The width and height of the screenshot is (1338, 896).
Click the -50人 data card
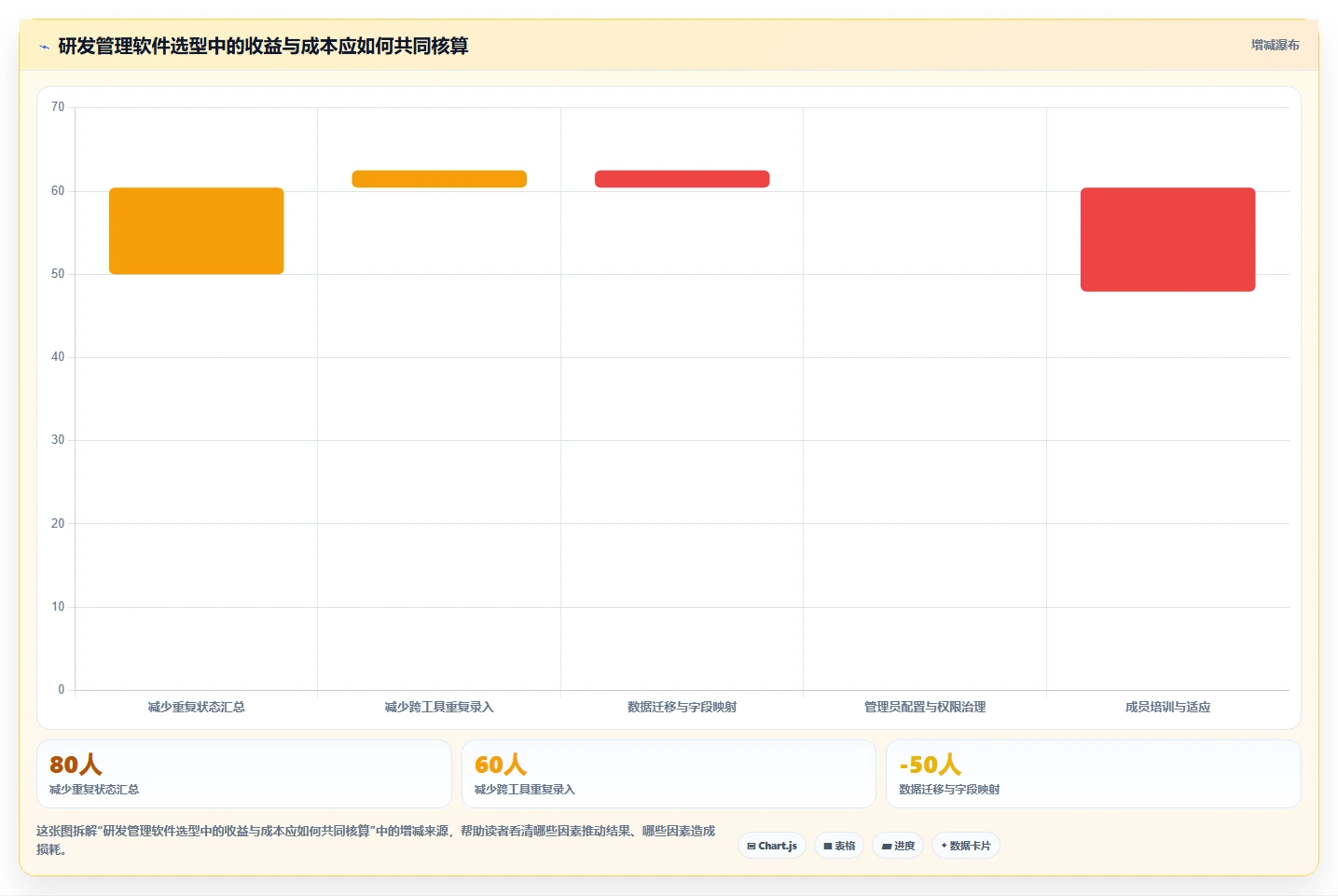1093,774
